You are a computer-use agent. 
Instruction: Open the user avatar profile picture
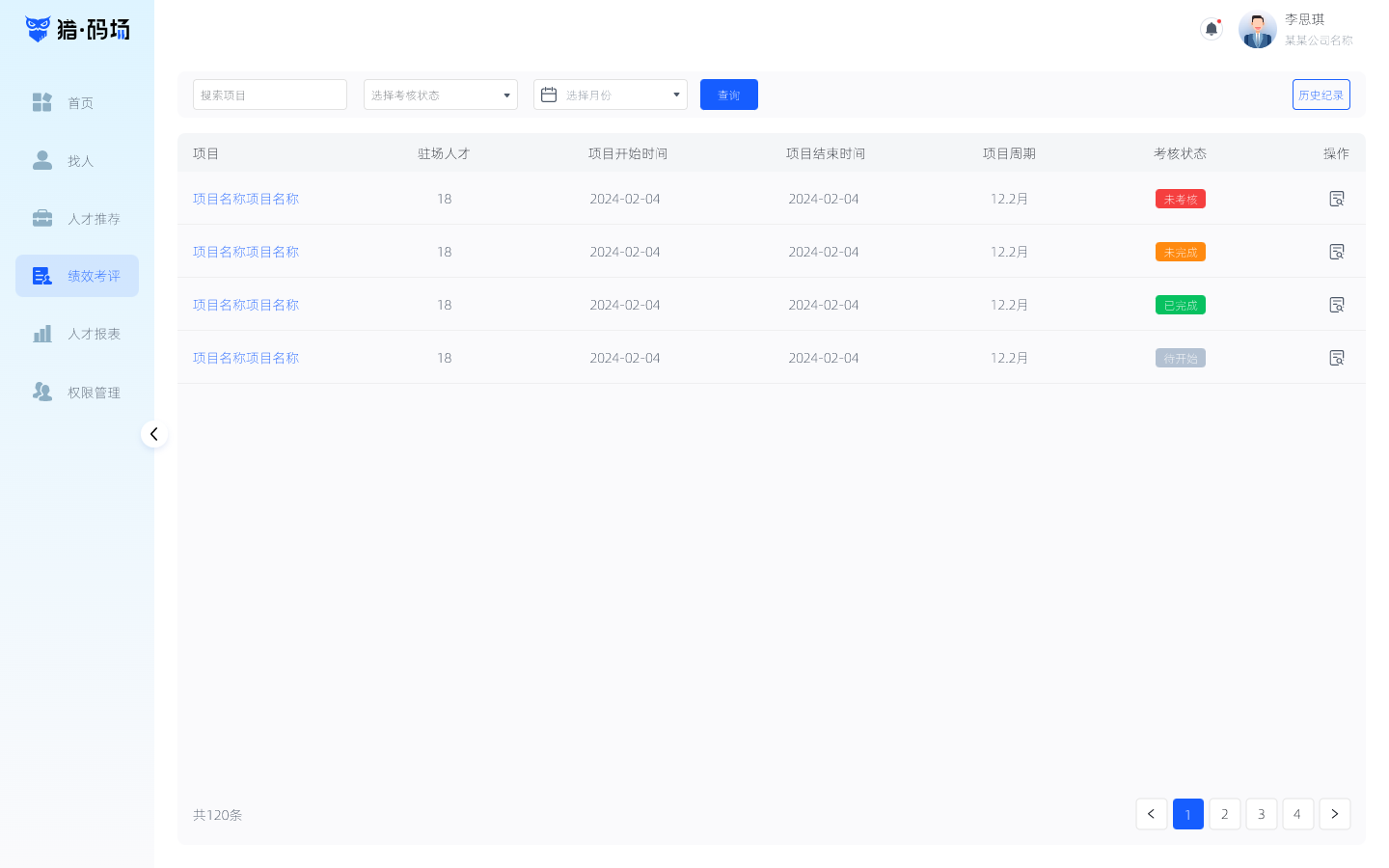coord(1257,30)
